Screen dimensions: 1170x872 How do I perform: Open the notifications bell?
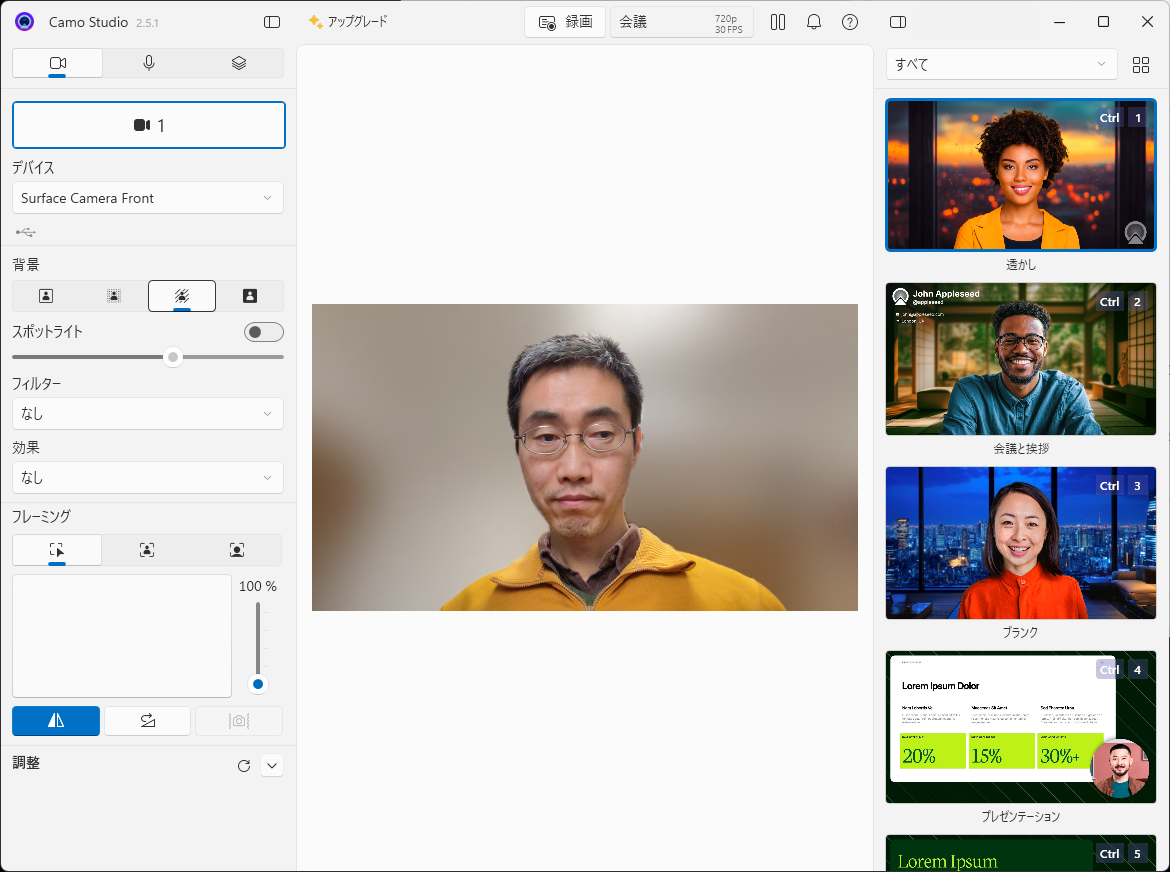pos(814,22)
